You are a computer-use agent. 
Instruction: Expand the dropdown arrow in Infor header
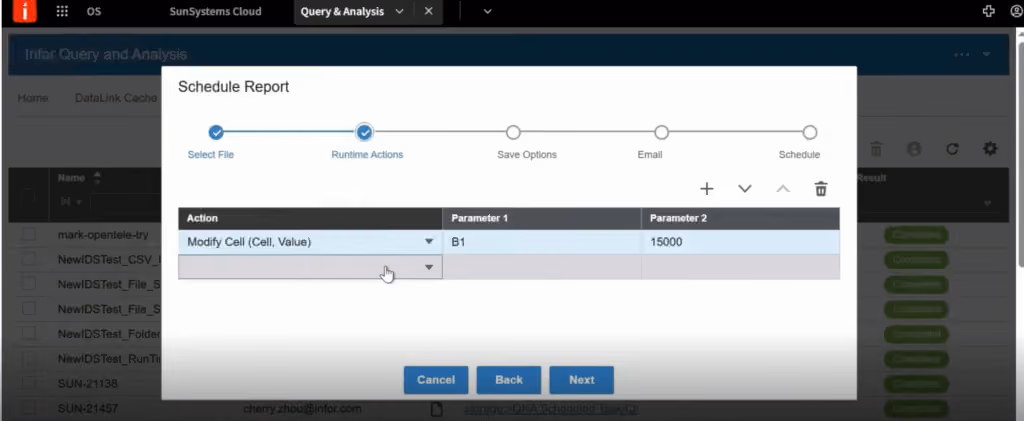pos(987,55)
